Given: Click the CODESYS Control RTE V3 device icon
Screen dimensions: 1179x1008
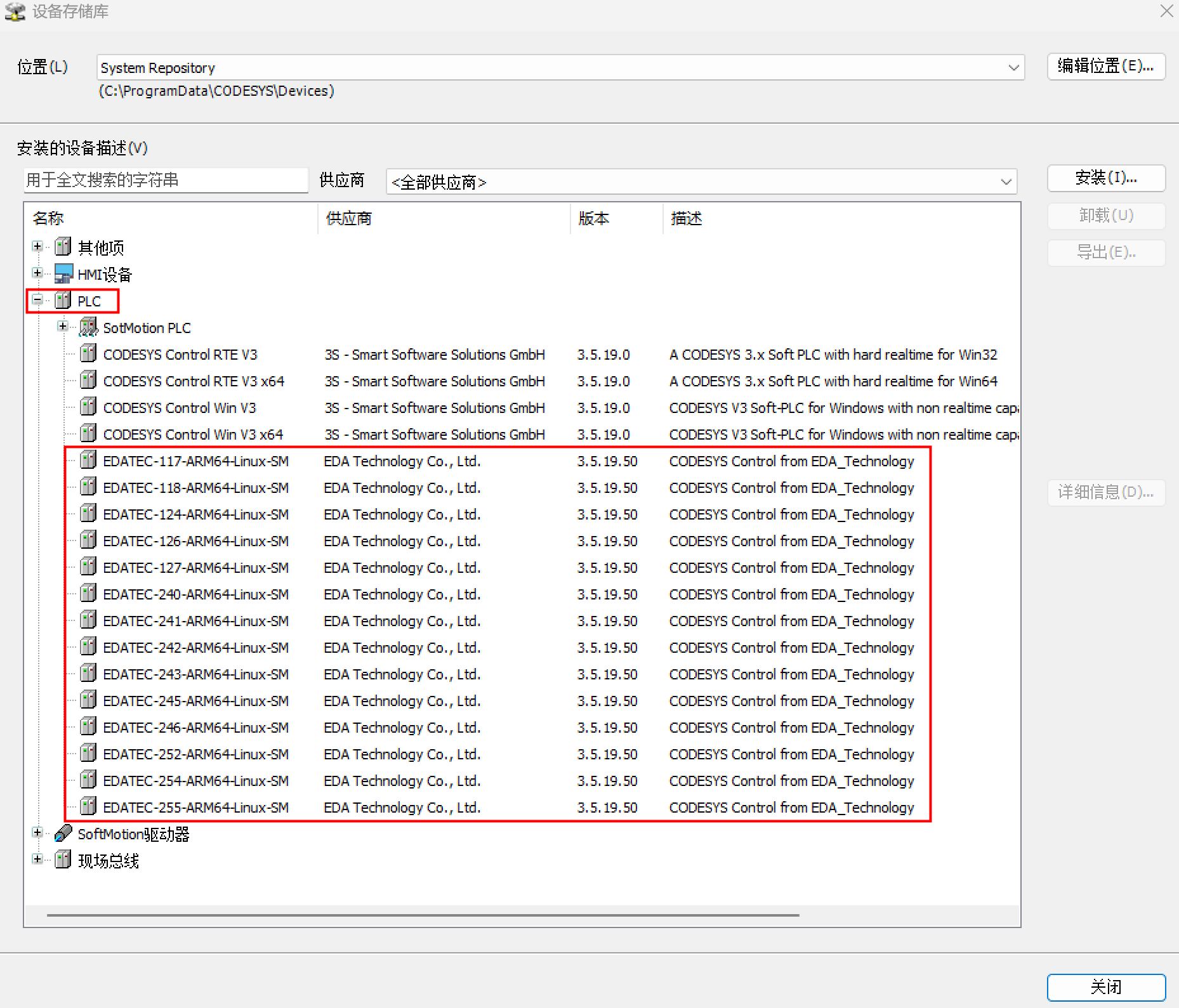Looking at the screenshot, I should pyautogui.click(x=88, y=354).
